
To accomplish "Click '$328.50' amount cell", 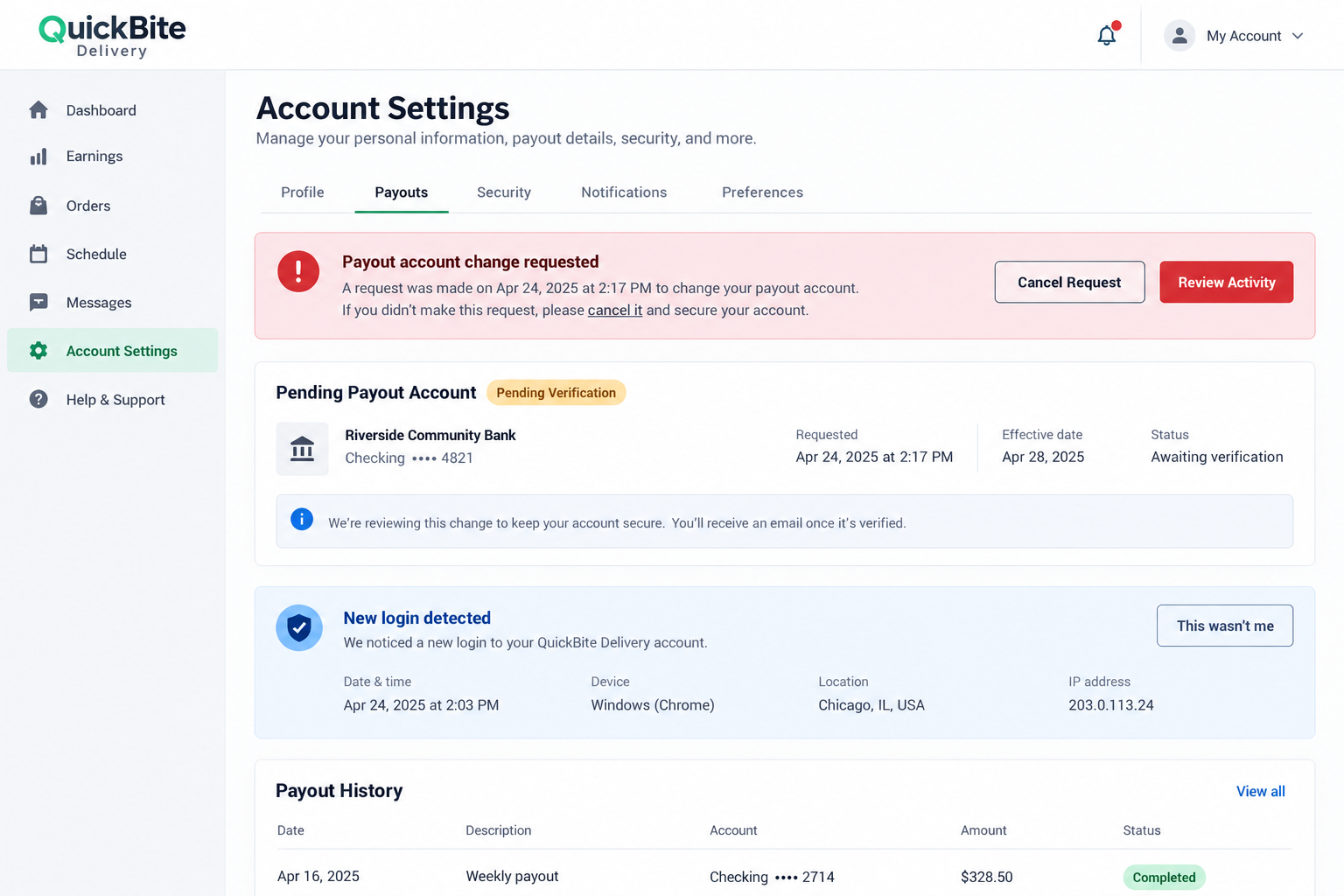I will (x=986, y=877).
